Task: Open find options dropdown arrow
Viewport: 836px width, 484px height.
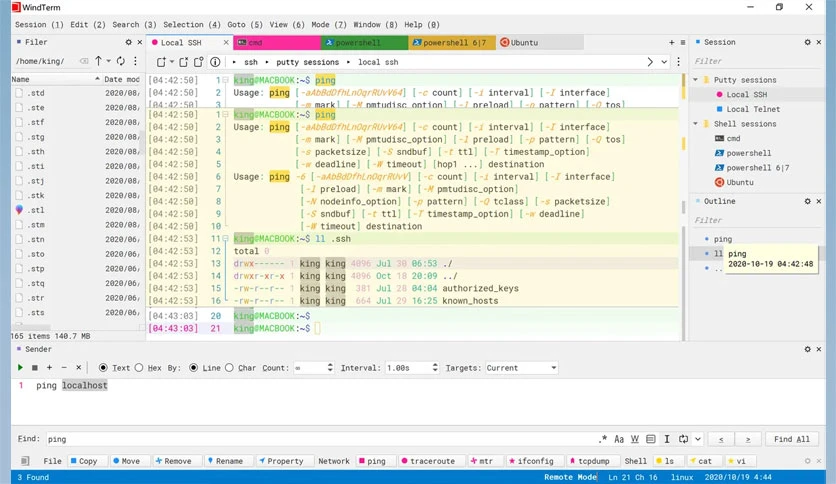Action: click(x=697, y=439)
